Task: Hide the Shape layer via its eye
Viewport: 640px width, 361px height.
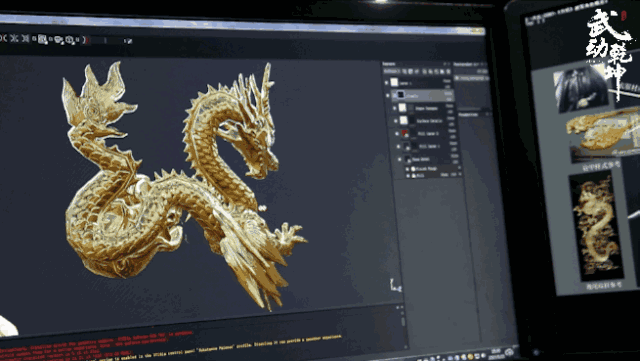Action: coord(395,108)
